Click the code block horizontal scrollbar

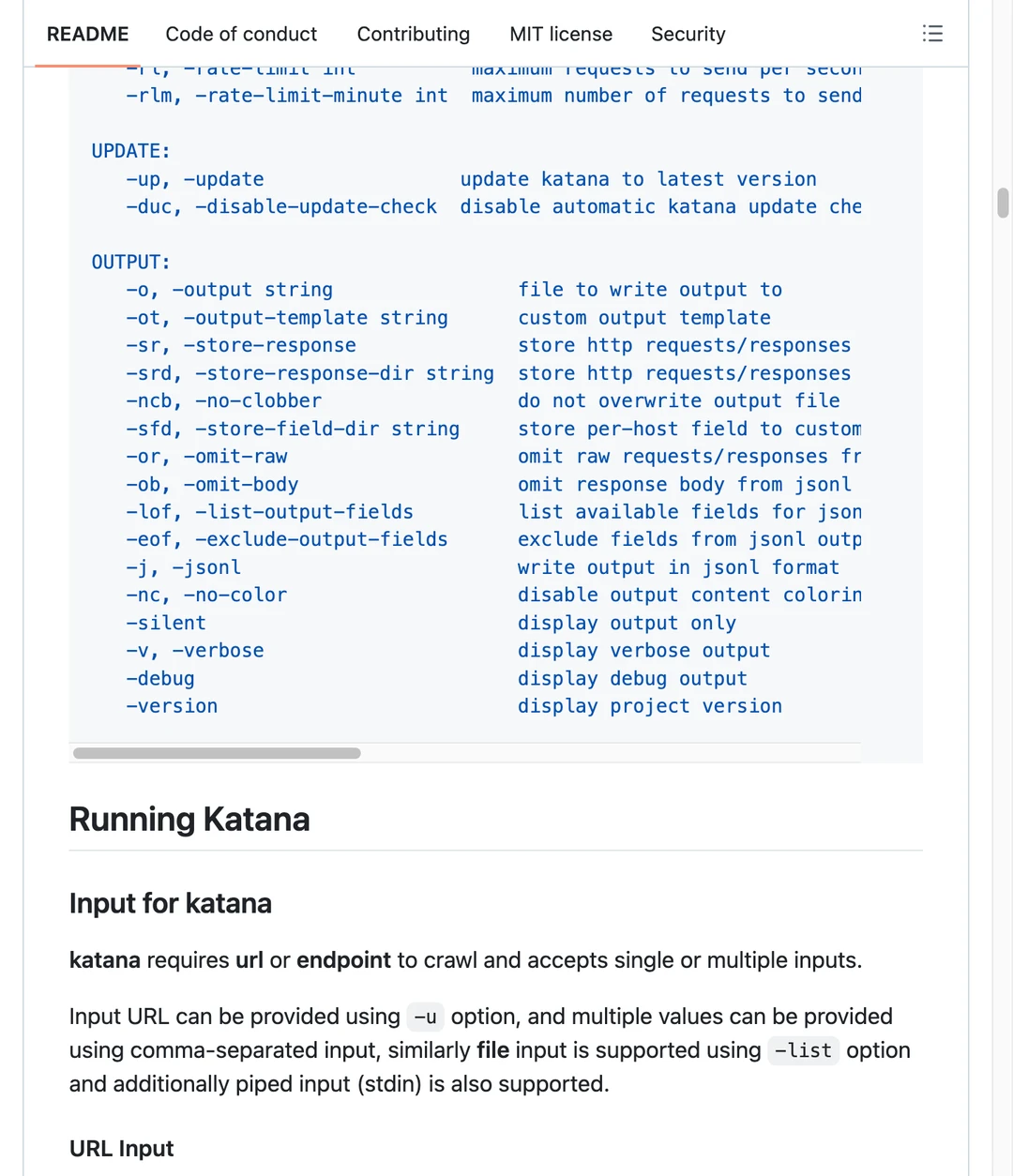point(217,753)
